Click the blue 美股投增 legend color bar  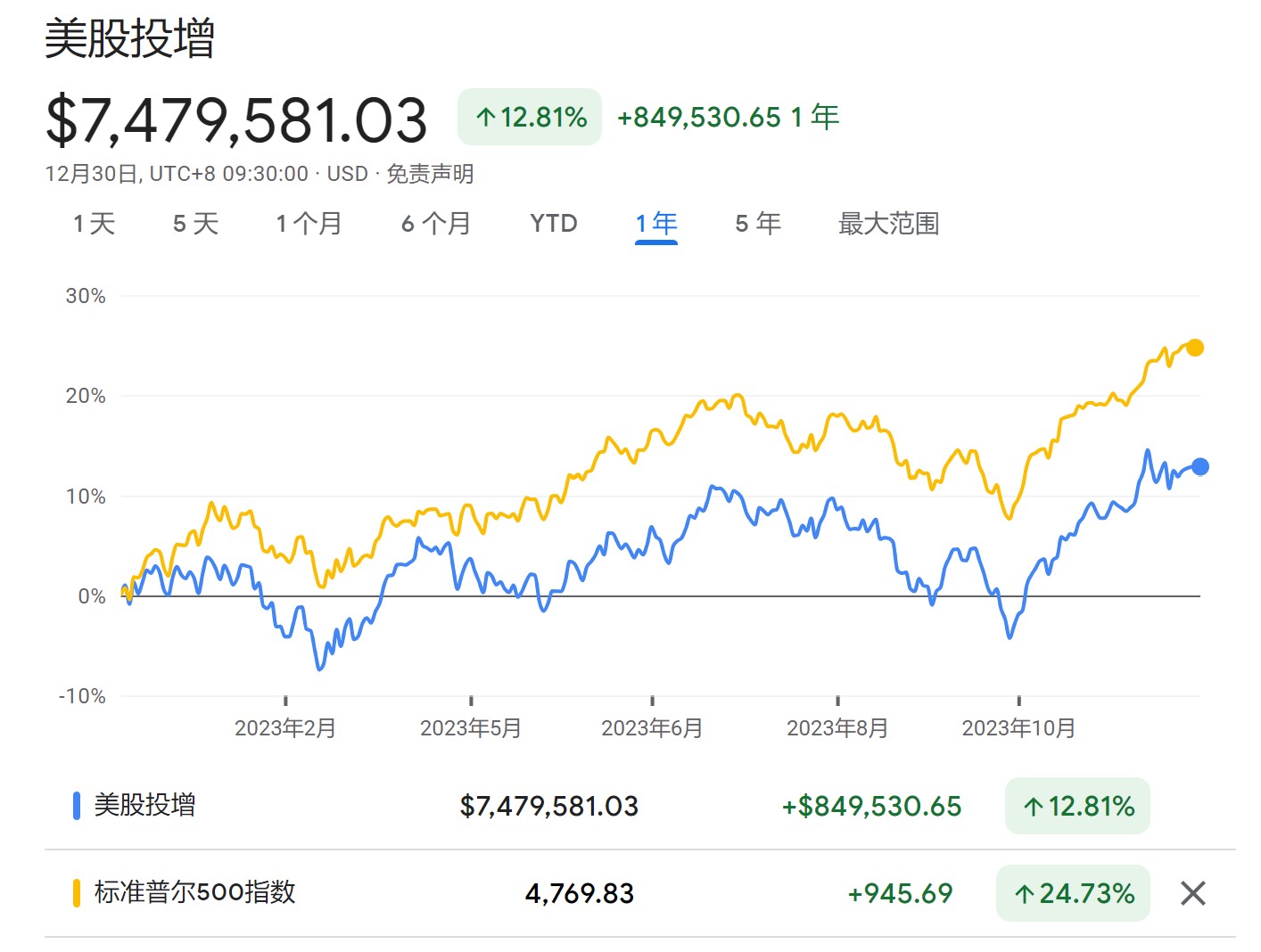(77, 806)
